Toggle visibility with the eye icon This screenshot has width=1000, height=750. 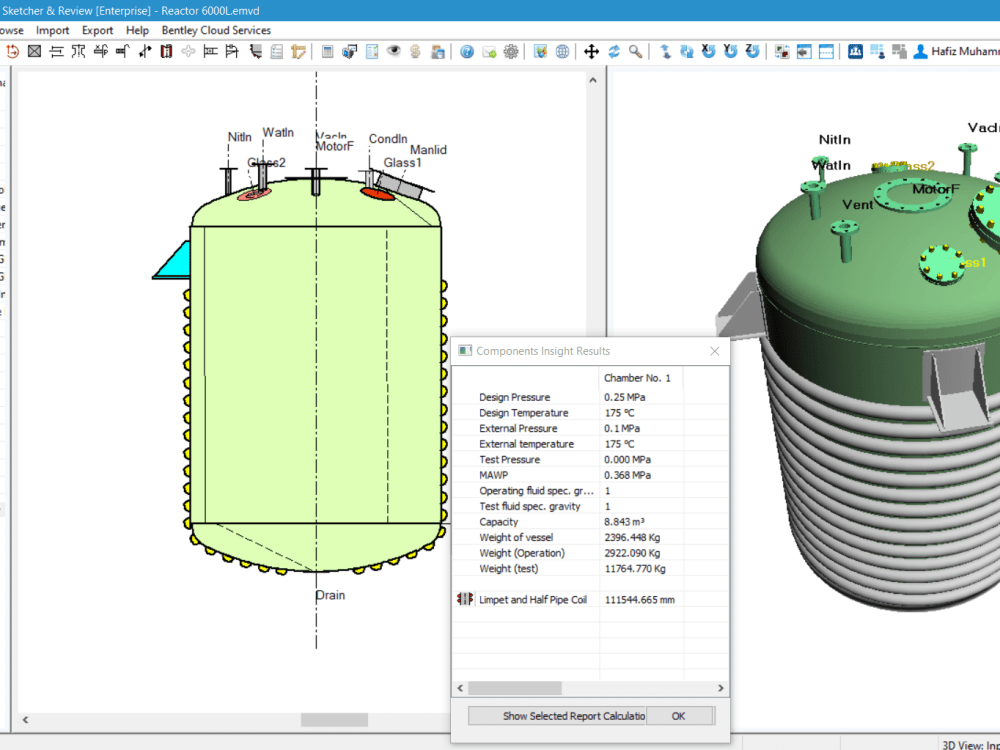(395, 50)
